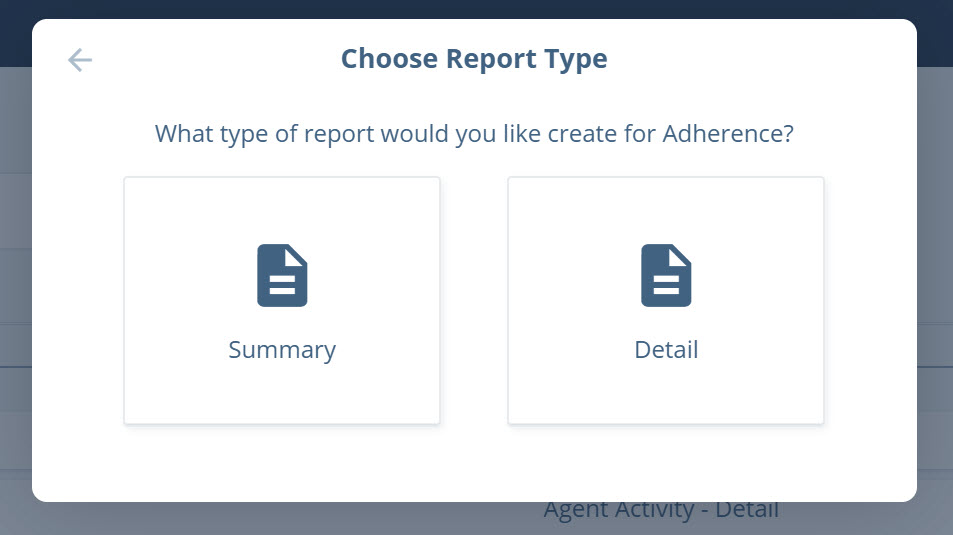Click the folded corner of Detail icon

pos(681,255)
